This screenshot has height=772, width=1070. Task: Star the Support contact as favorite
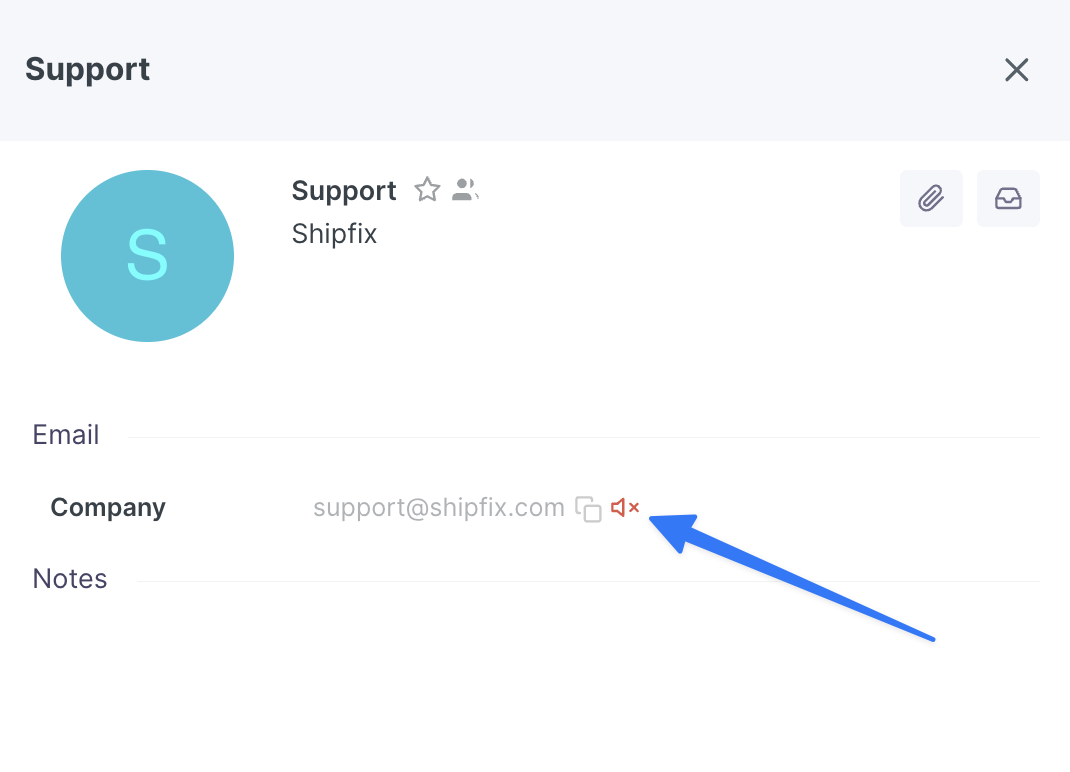(427, 190)
